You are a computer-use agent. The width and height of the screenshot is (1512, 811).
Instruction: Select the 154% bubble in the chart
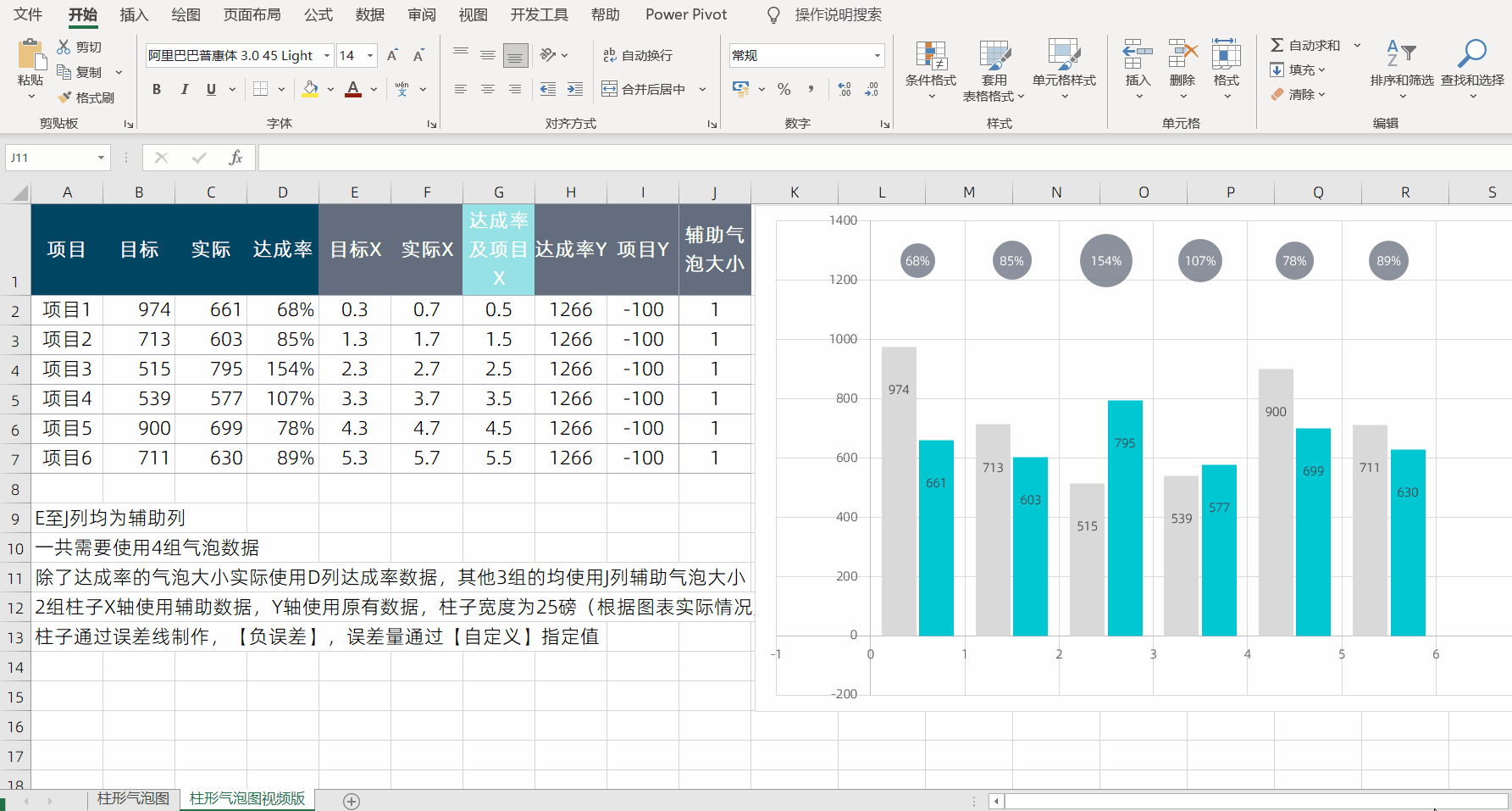(x=1105, y=260)
